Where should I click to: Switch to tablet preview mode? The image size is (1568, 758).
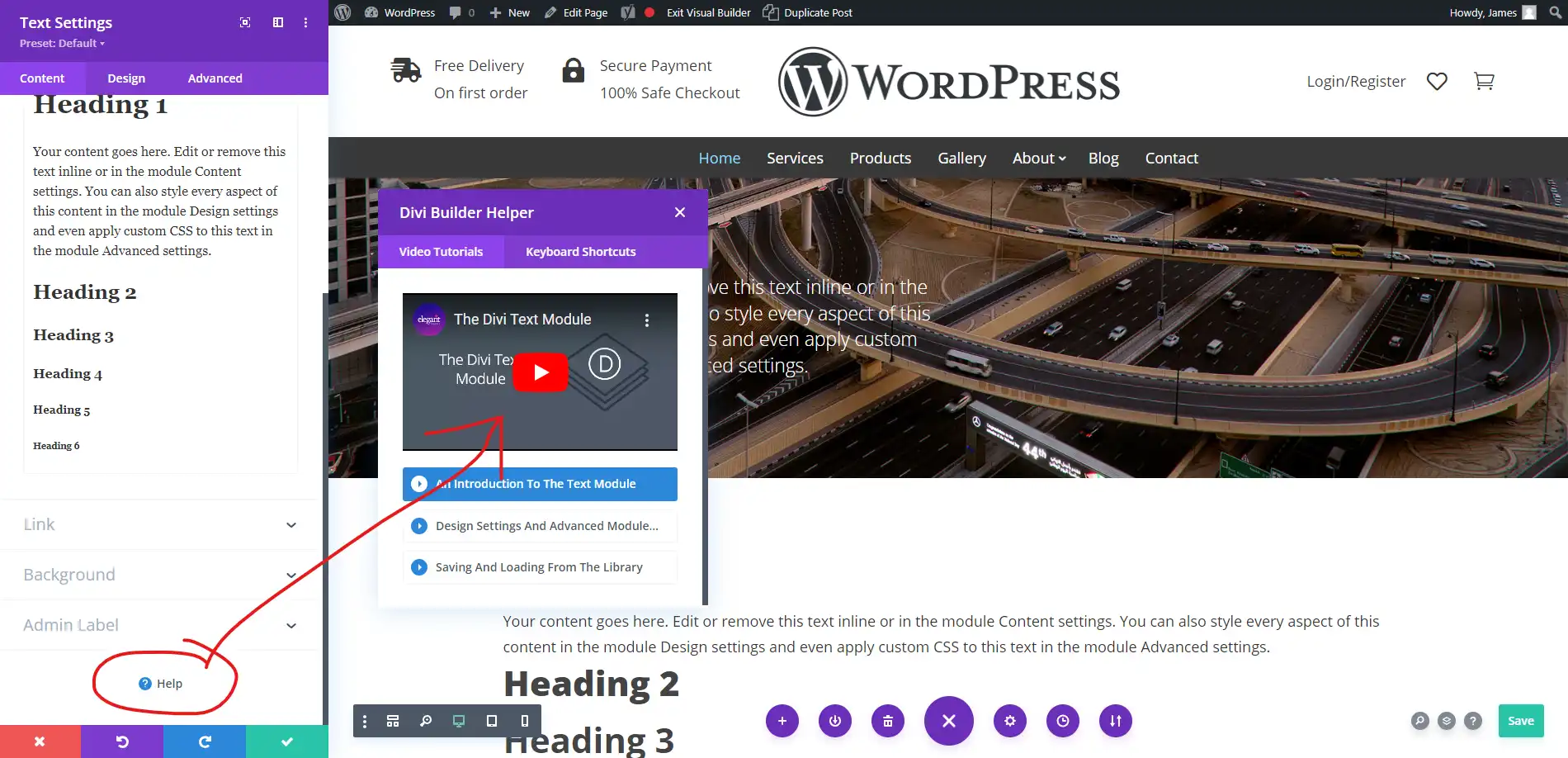click(492, 721)
